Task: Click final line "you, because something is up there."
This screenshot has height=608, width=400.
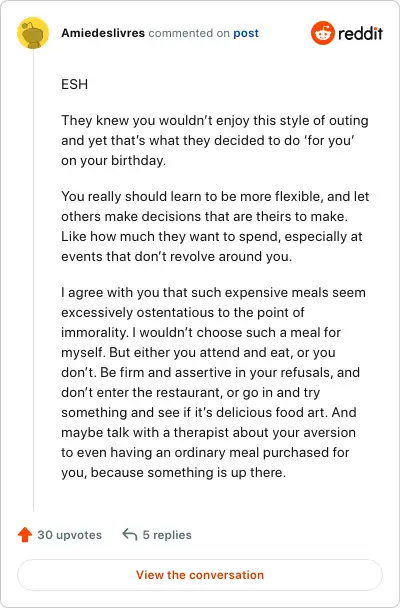Action: pyautogui.click(x=173, y=473)
